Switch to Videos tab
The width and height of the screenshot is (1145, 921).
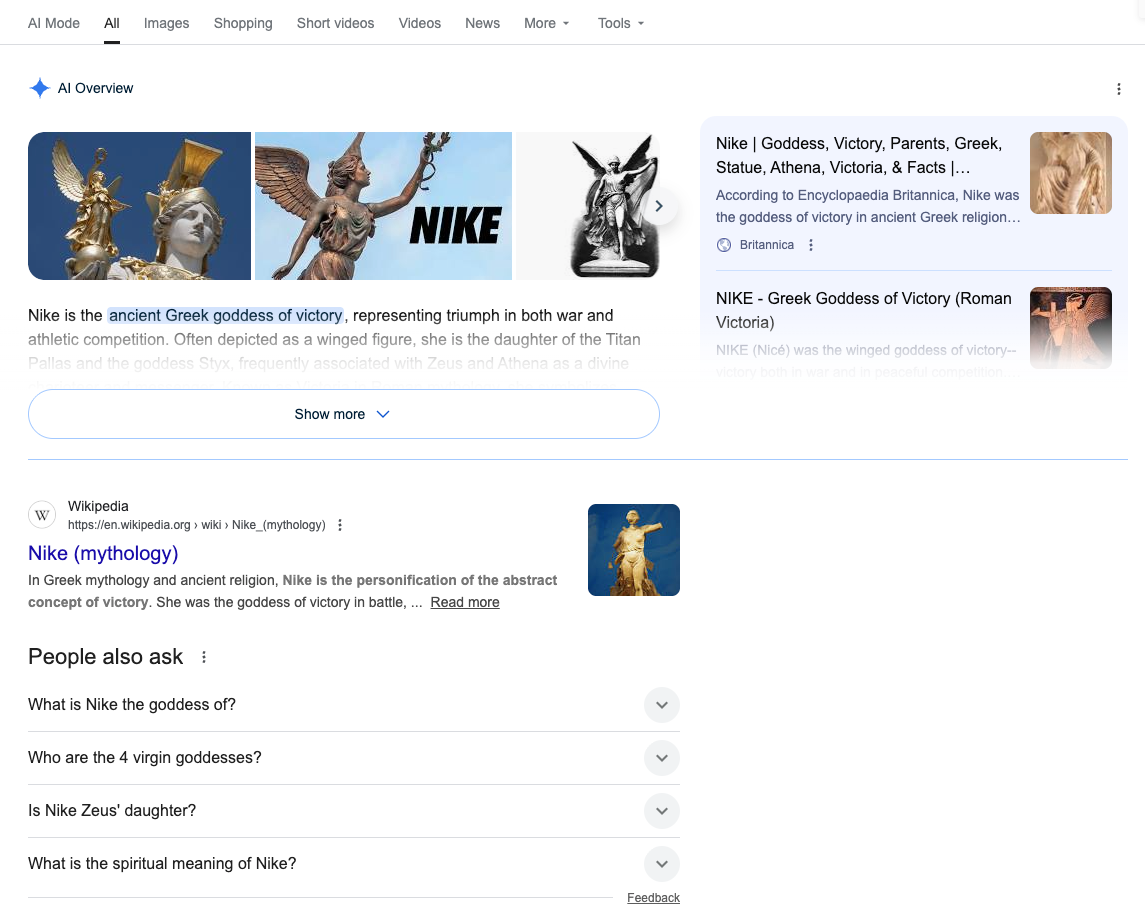click(x=420, y=23)
